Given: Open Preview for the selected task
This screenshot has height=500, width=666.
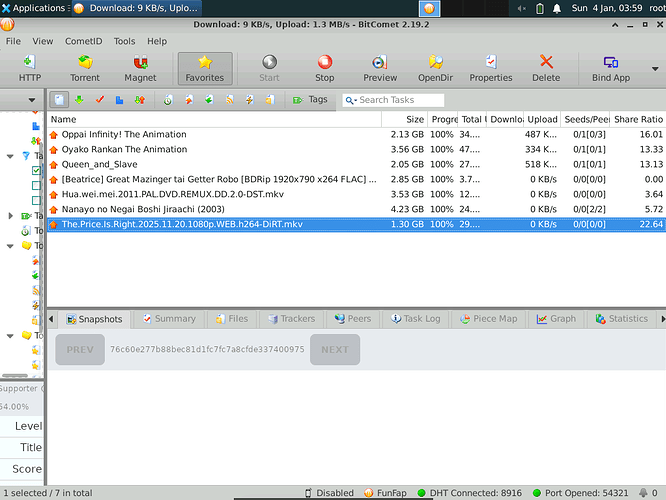Looking at the screenshot, I should pyautogui.click(x=380, y=67).
